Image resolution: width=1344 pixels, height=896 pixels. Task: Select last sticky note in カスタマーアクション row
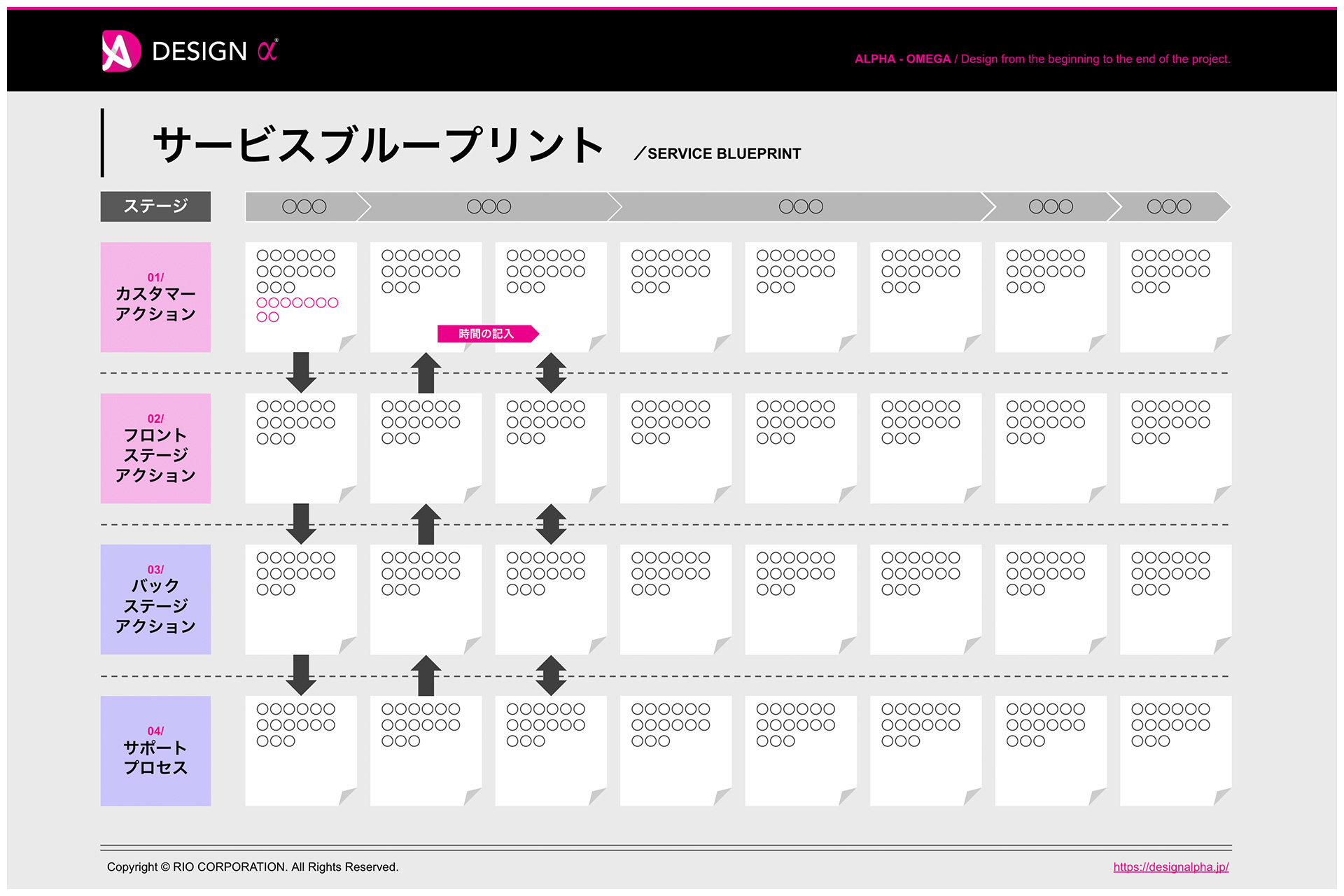pos(1176,297)
